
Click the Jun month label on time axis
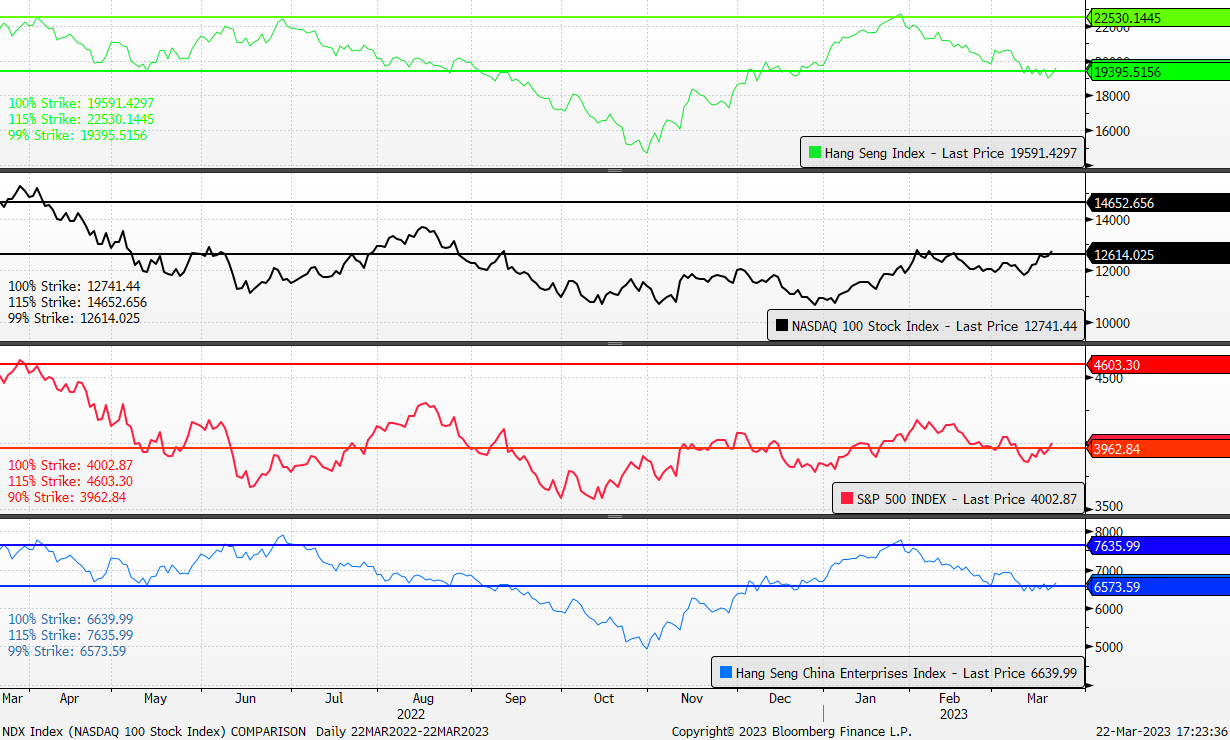[246, 699]
